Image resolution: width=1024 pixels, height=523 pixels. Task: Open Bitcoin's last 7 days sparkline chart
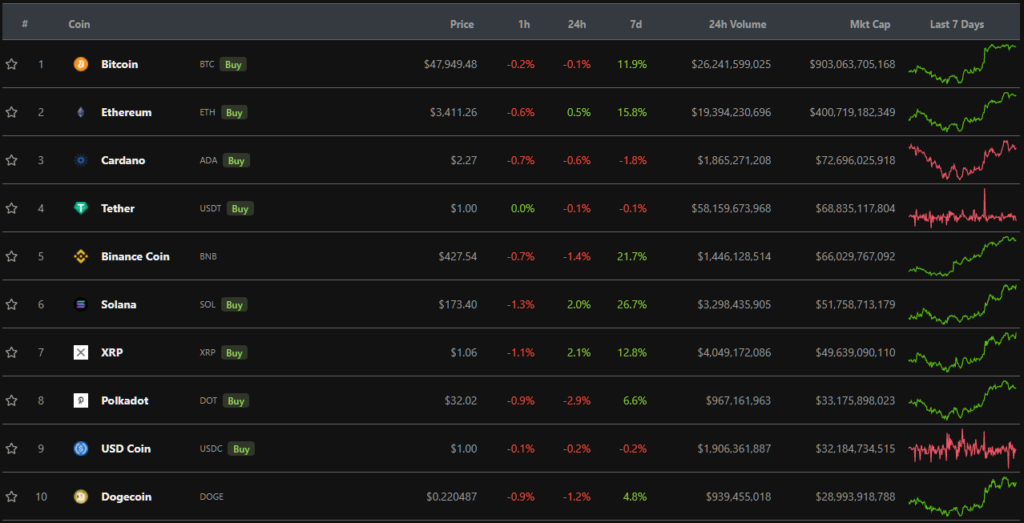[962, 64]
